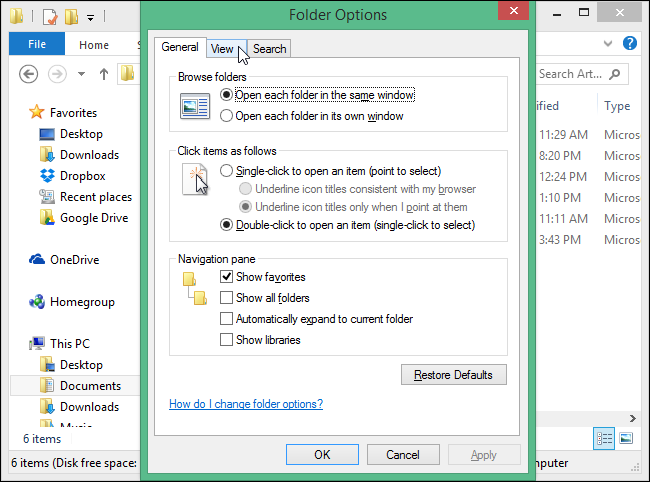Open Recent places
Screen dimensions: 650x482
[96, 197]
